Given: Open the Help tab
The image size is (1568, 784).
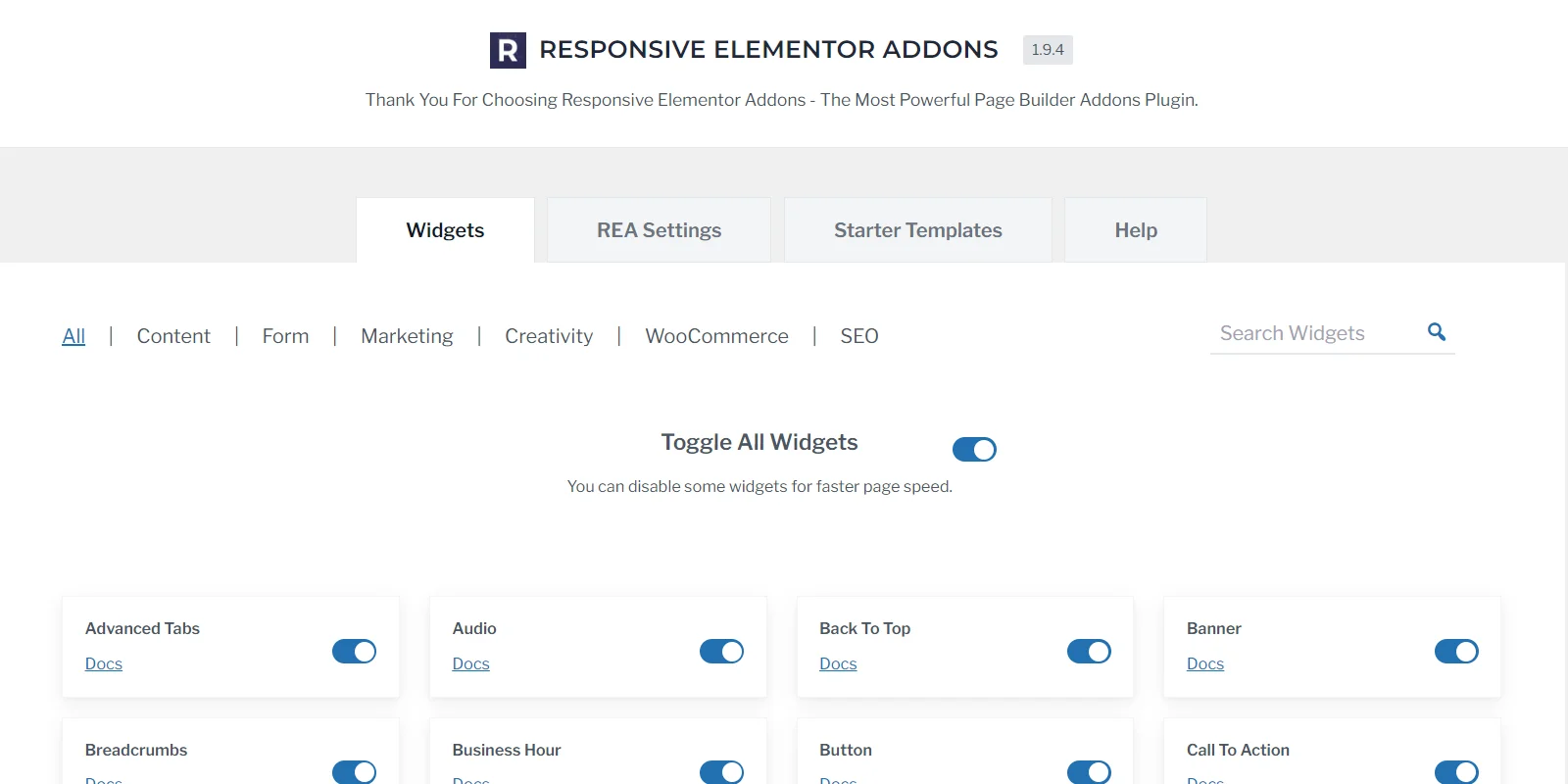Looking at the screenshot, I should coord(1136,230).
